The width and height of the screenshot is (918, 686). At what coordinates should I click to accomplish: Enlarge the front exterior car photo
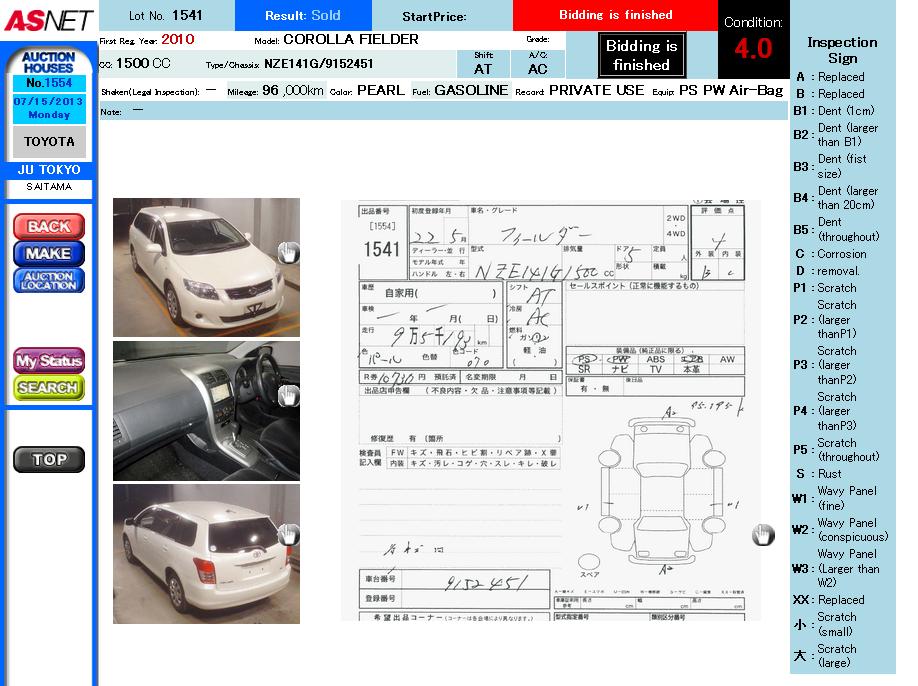tap(200, 267)
